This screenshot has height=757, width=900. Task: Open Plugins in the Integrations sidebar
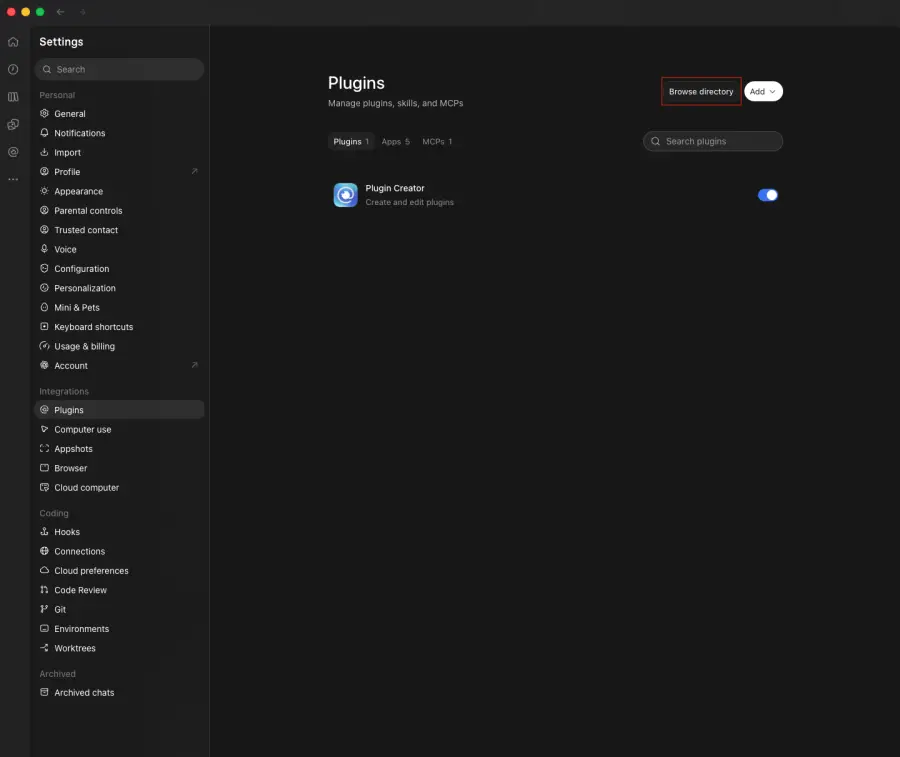point(119,410)
